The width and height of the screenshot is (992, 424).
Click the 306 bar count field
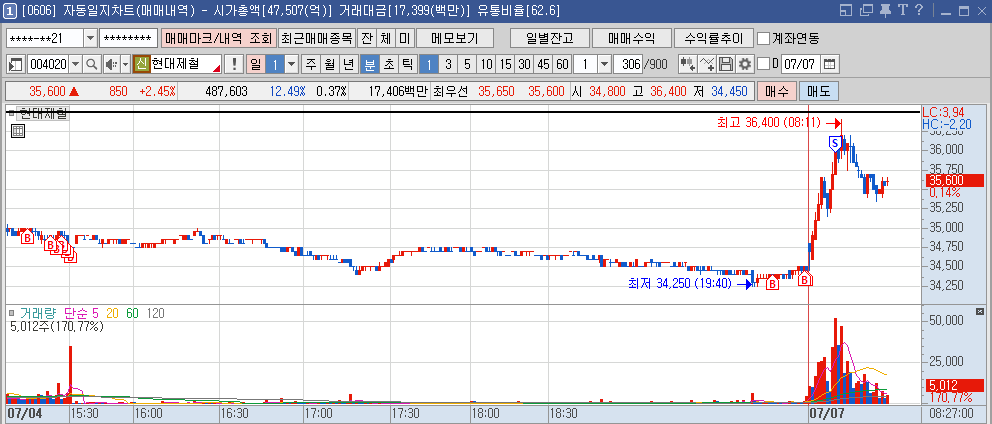[x=628, y=64]
